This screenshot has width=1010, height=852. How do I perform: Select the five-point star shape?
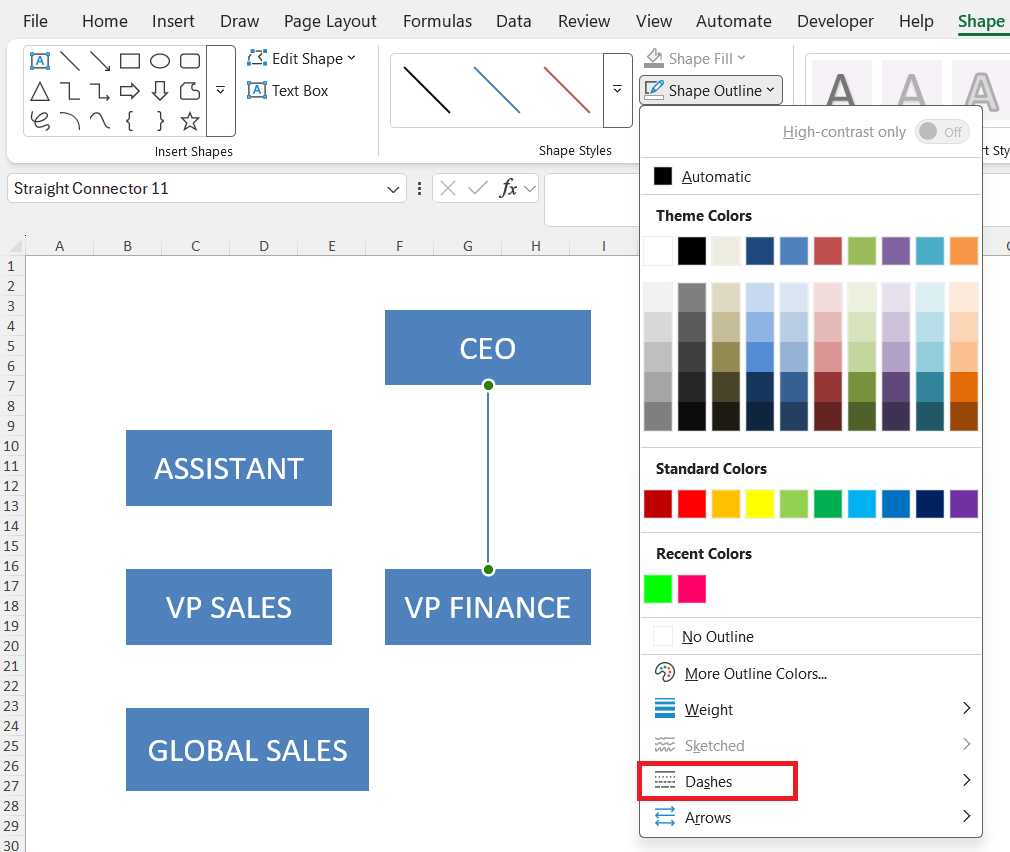190,121
